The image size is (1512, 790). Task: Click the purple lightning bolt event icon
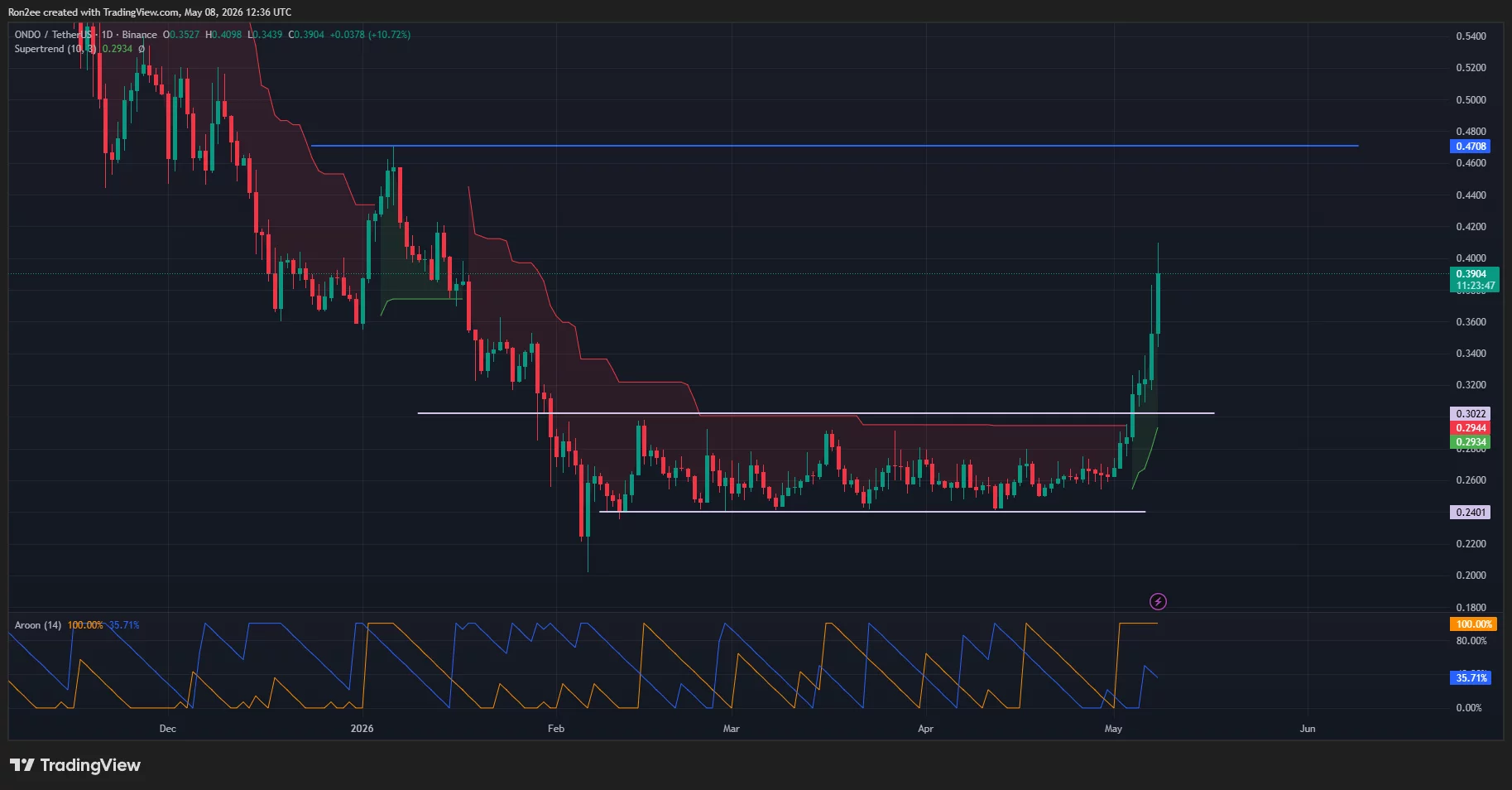tap(1158, 601)
